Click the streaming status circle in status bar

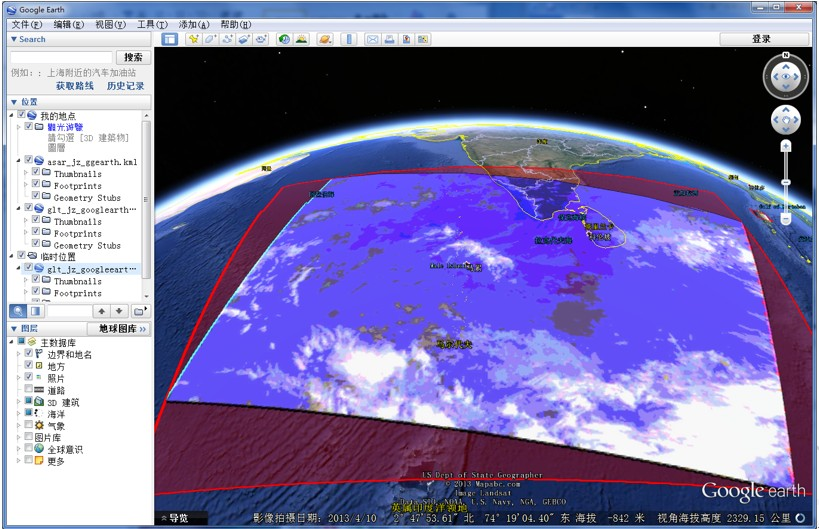(x=800, y=518)
